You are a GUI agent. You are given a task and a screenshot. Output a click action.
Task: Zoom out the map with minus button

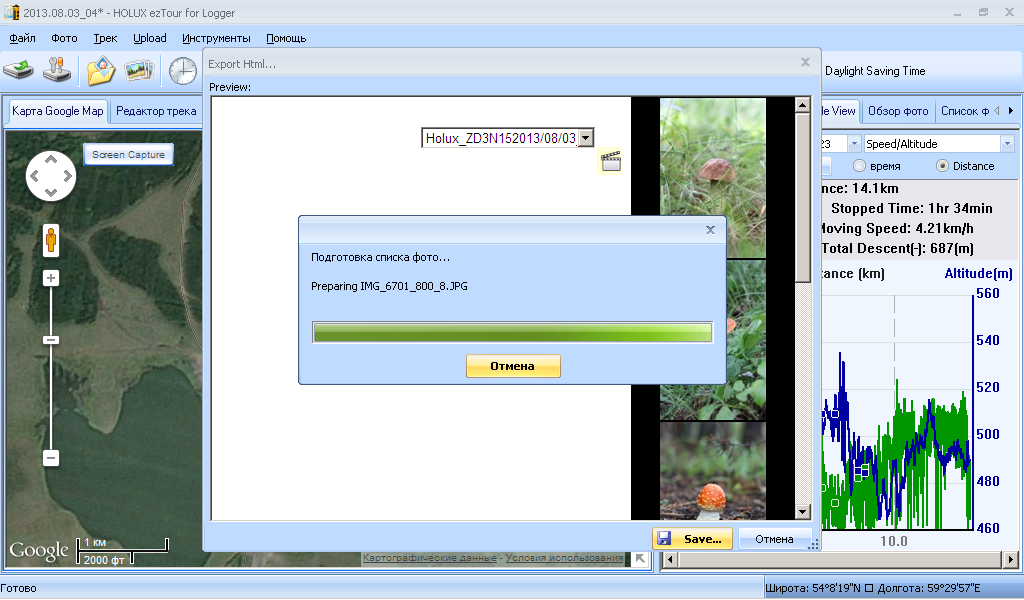point(51,458)
